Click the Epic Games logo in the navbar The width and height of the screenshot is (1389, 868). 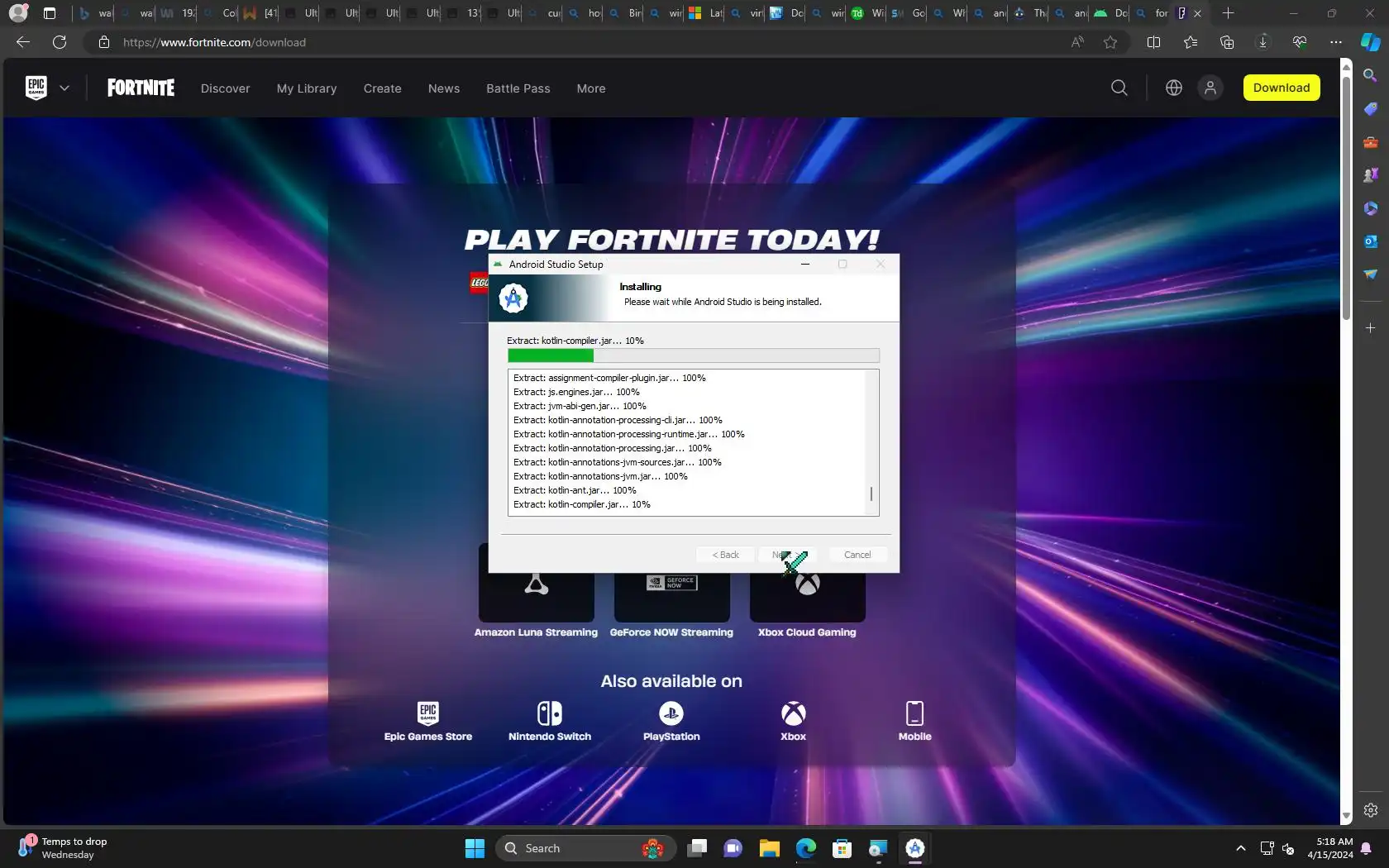tap(36, 88)
